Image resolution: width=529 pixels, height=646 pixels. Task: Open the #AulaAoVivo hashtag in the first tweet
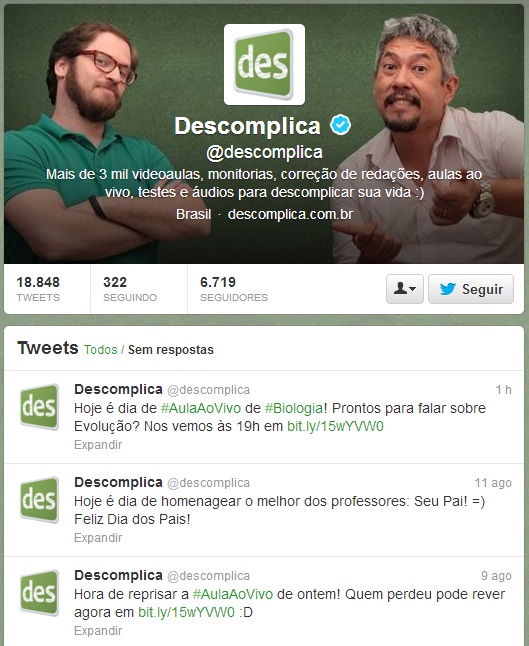pyautogui.click(x=201, y=408)
